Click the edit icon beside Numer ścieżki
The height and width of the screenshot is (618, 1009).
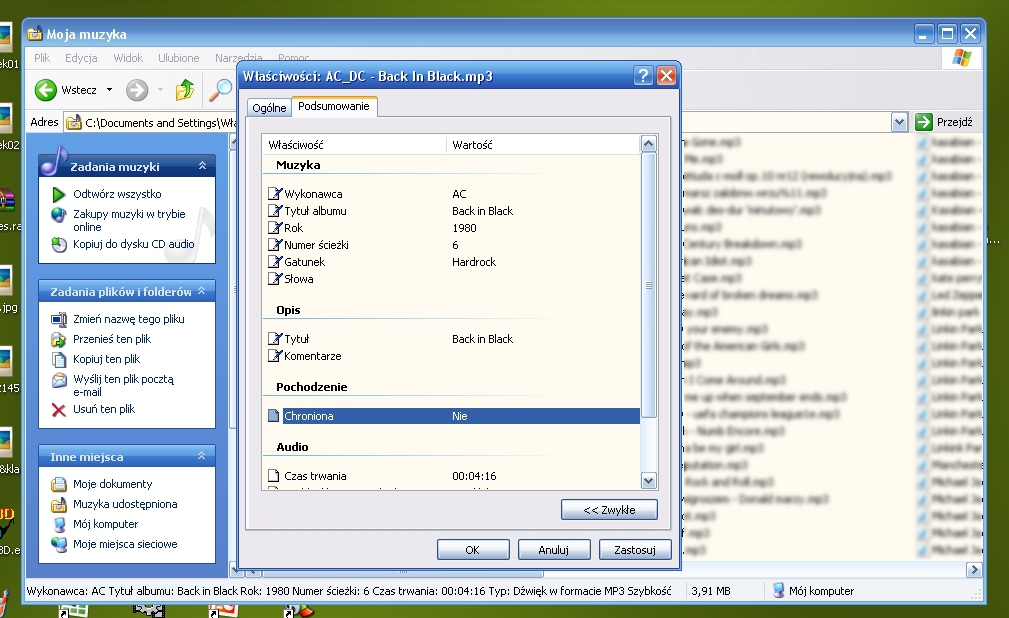pos(275,245)
